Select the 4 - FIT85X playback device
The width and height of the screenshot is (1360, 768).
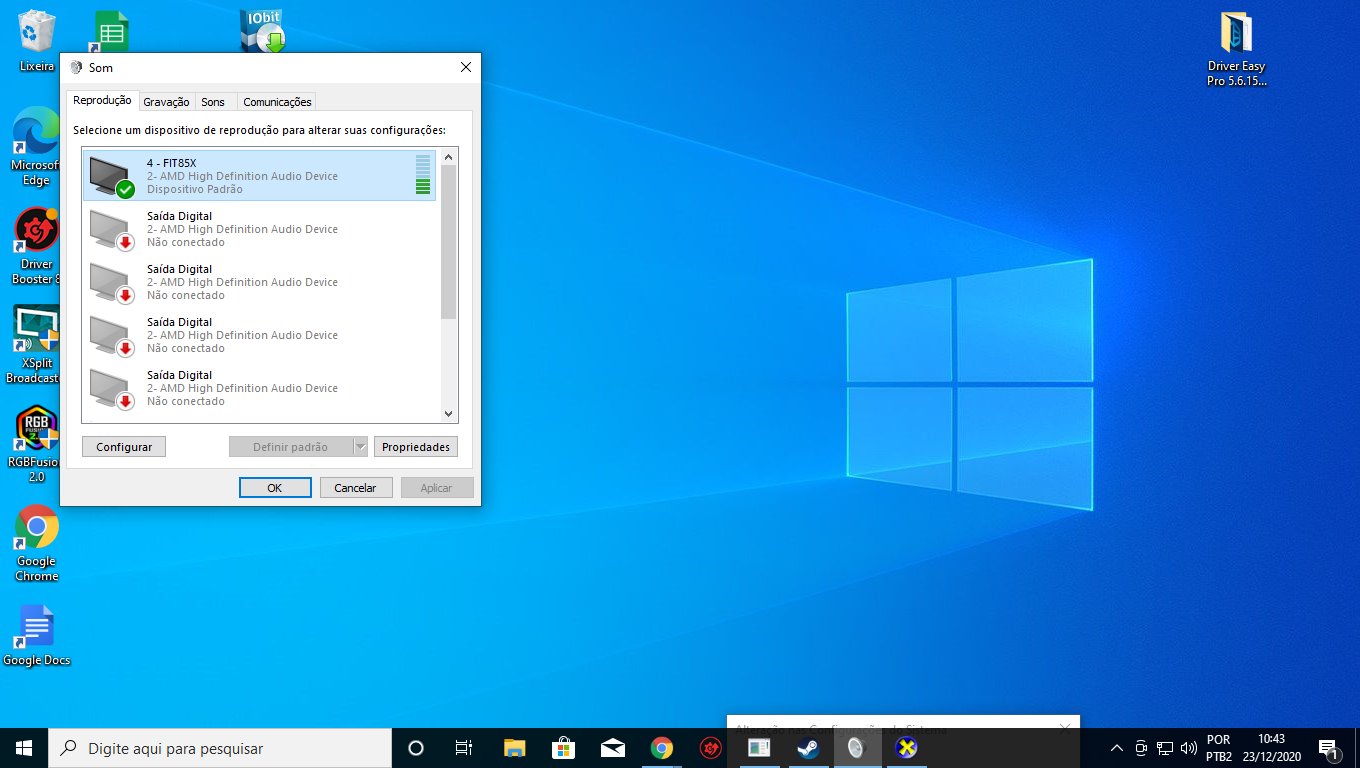click(259, 176)
